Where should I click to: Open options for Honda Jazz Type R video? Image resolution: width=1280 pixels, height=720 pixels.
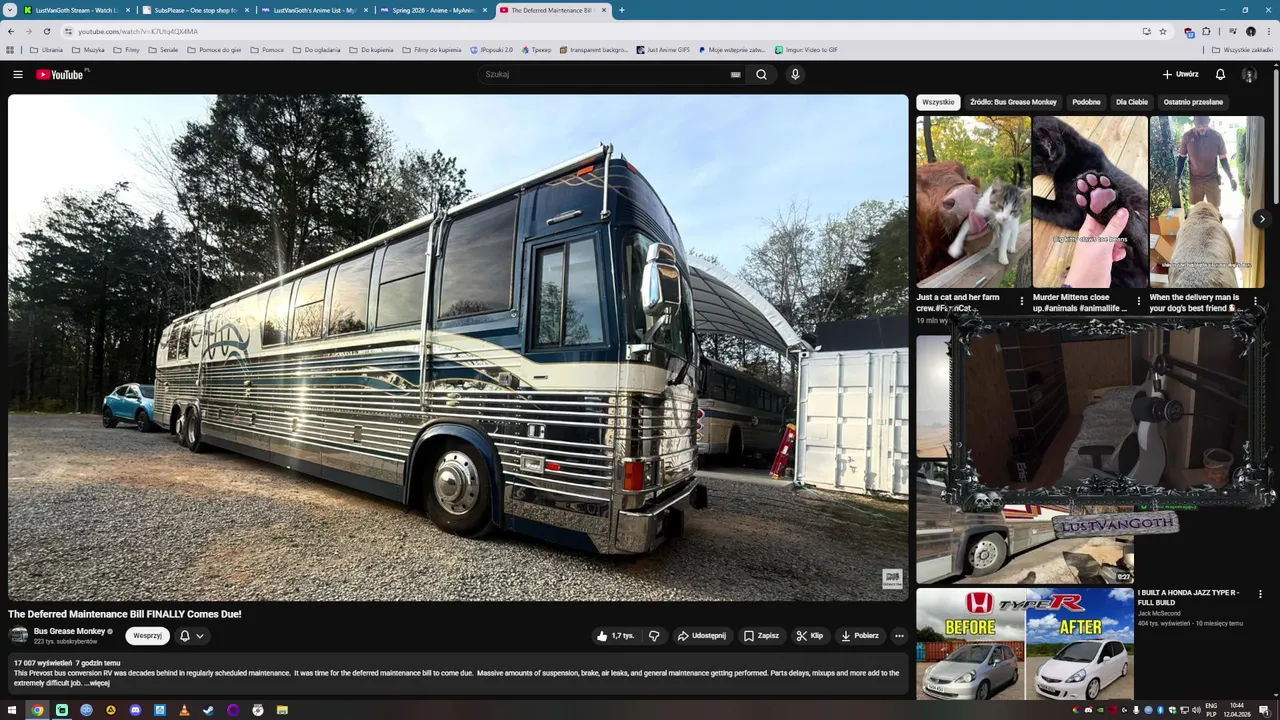click(1260, 594)
